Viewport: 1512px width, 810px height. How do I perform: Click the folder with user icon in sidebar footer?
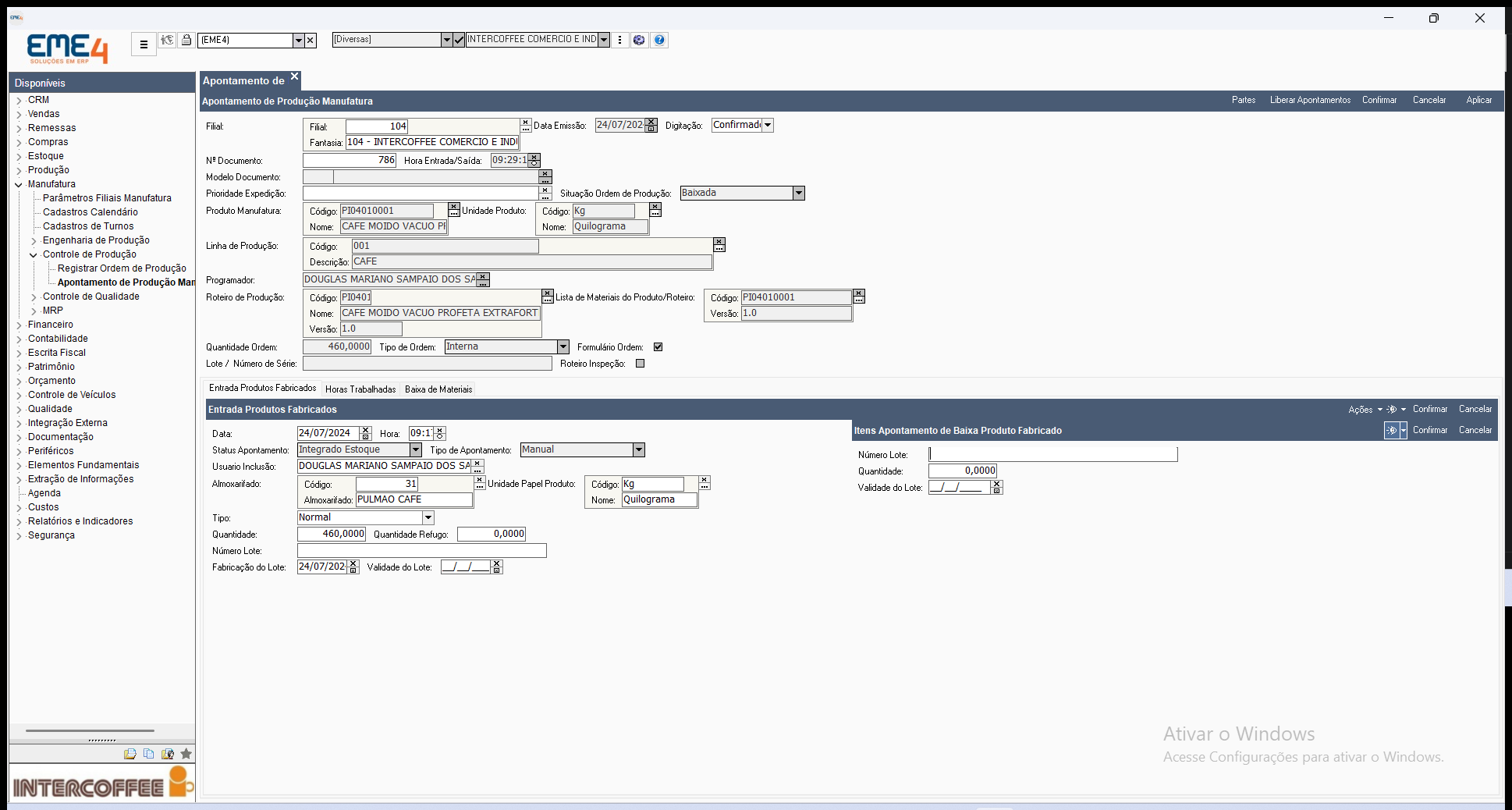167,754
